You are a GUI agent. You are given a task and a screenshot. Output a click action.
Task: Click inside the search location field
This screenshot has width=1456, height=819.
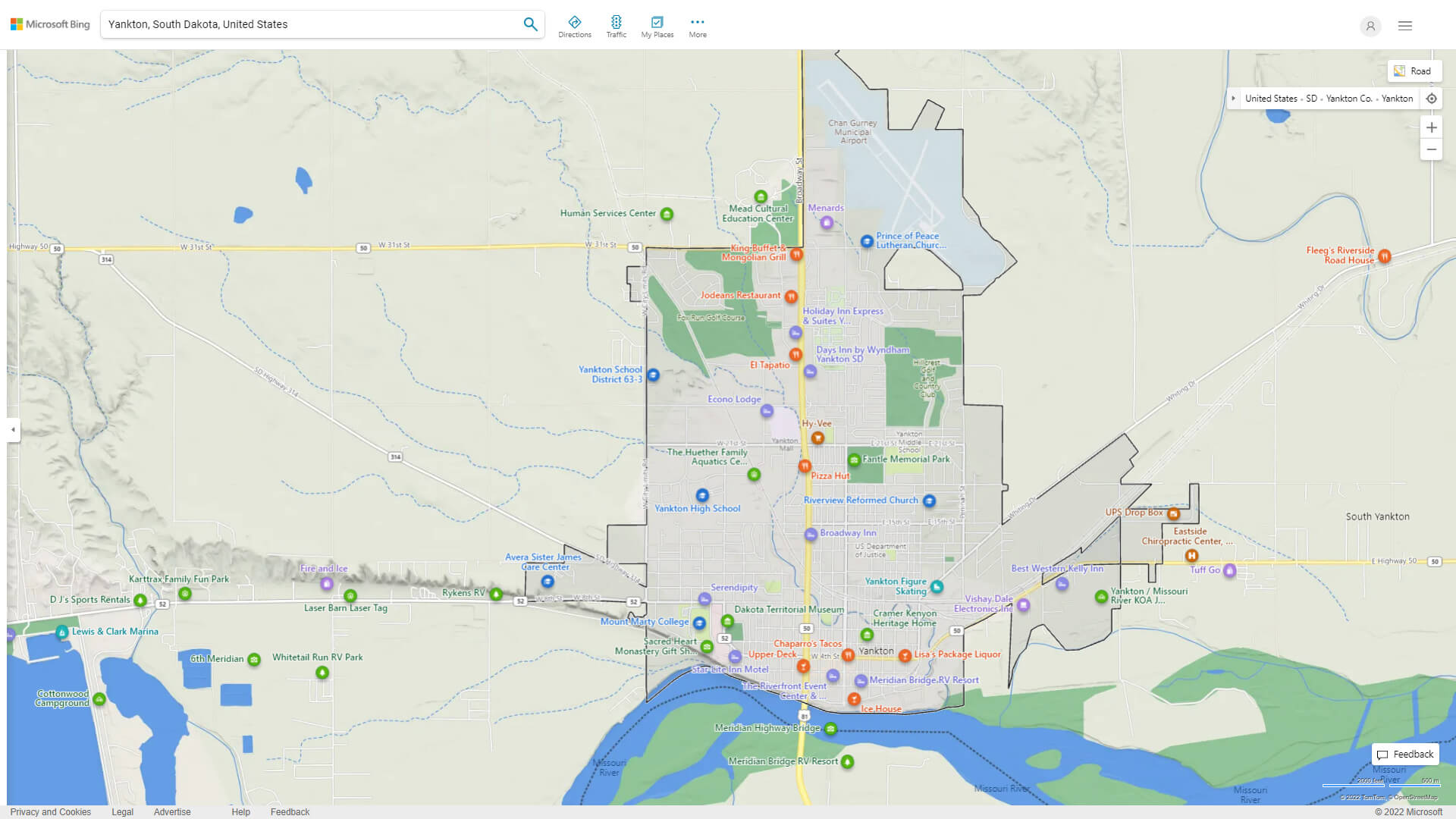[311, 24]
